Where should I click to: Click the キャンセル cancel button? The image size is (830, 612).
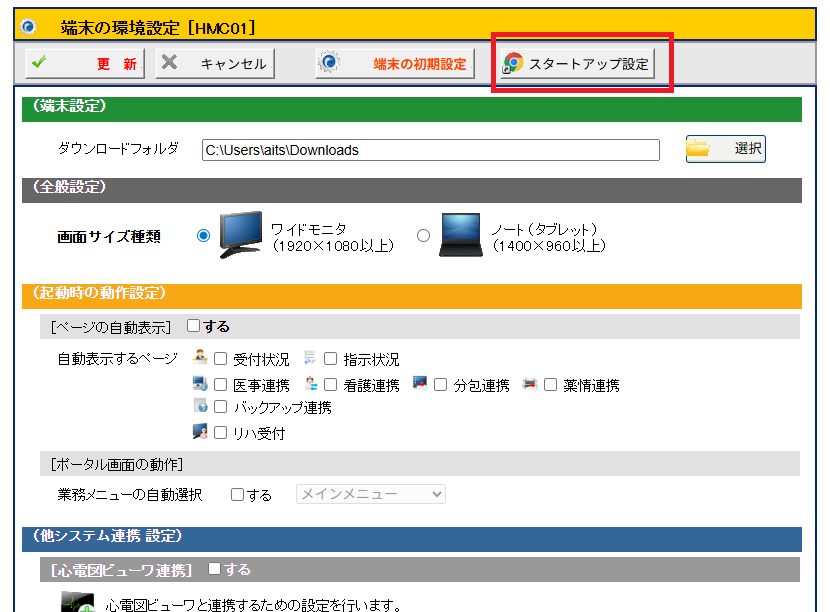(x=215, y=64)
